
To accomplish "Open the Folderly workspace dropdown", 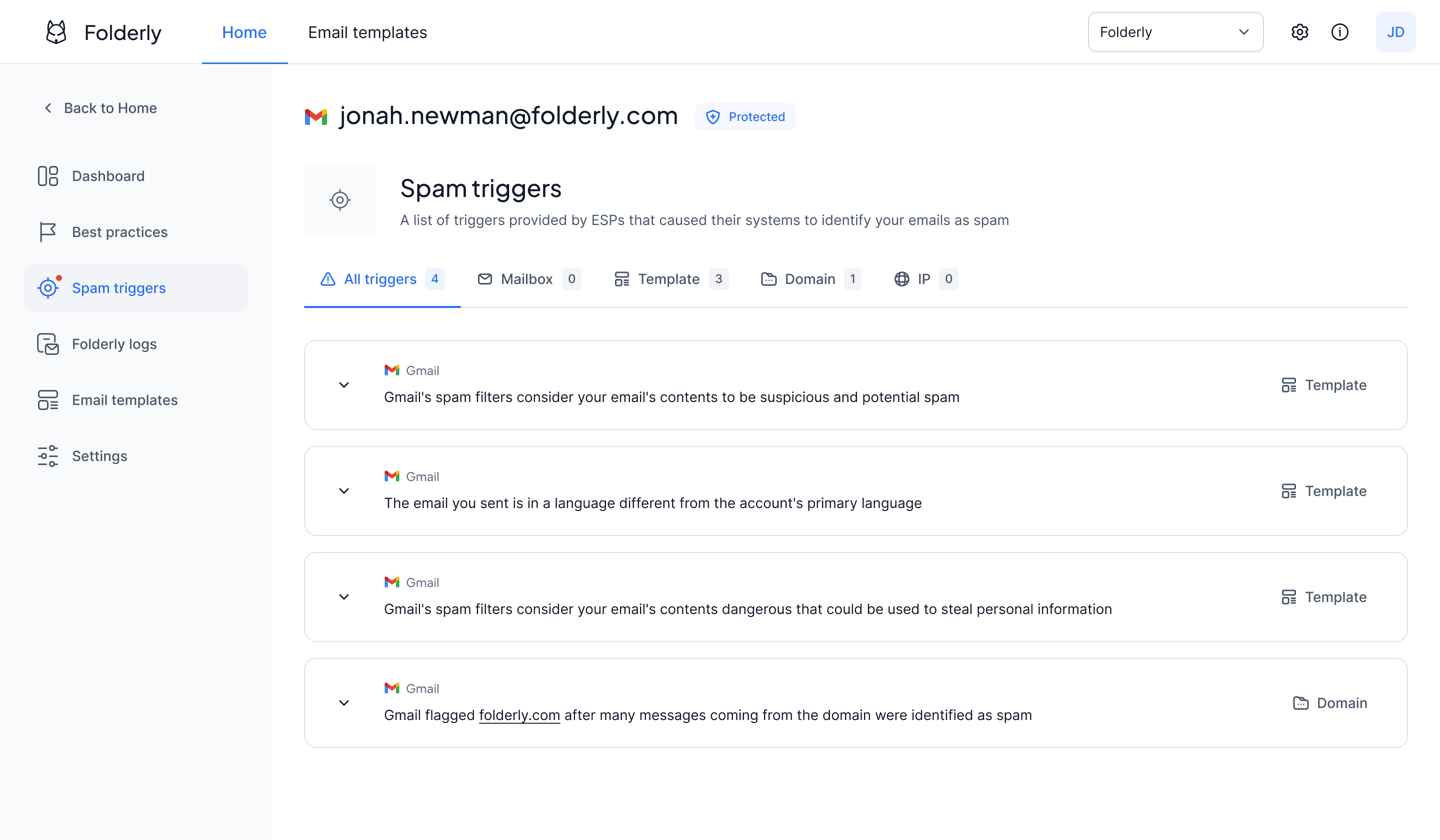I will click(1175, 32).
